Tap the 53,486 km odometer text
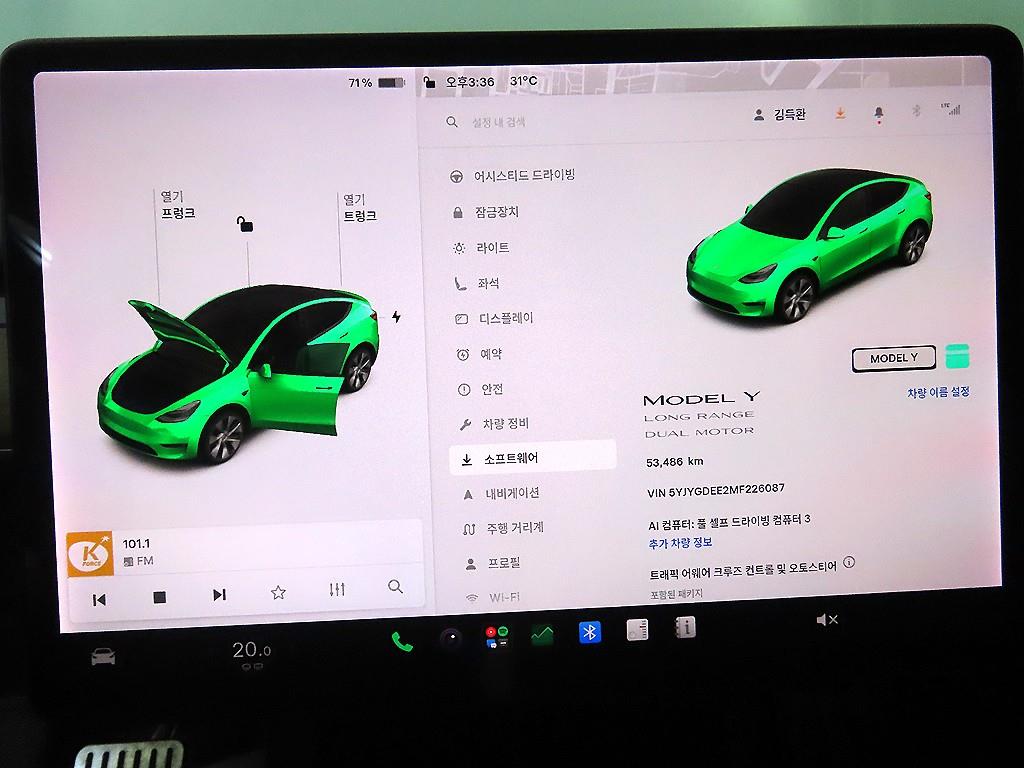Viewport: 1024px width, 768px height. pyautogui.click(x=675, y=462)
